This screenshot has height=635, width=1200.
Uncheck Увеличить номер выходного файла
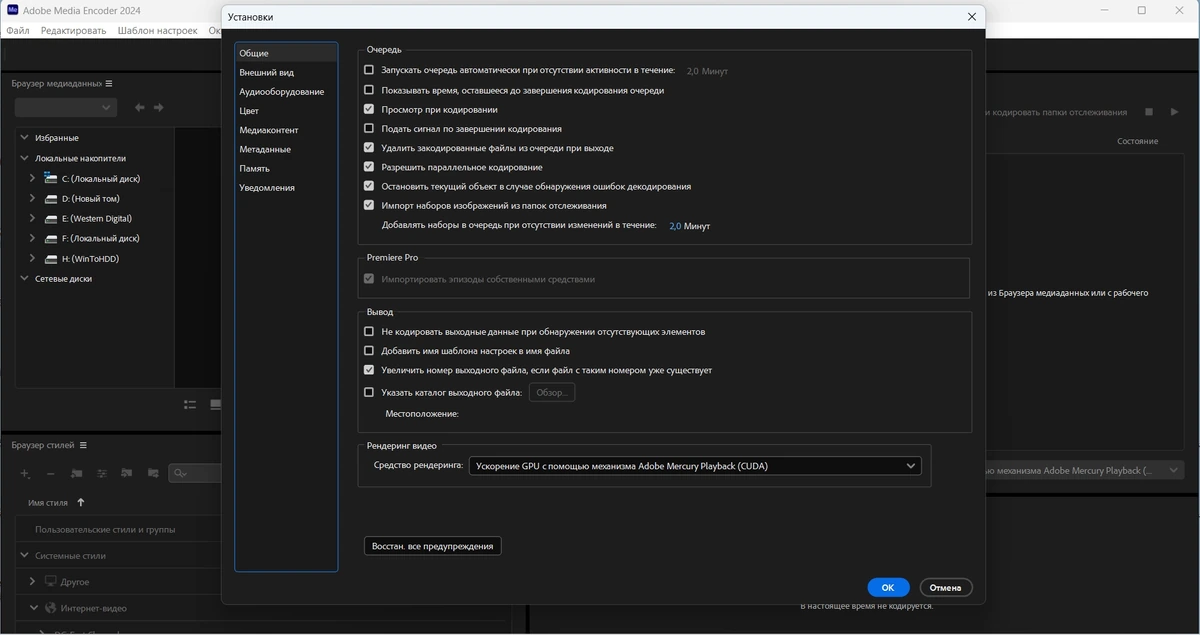(369, 370)
